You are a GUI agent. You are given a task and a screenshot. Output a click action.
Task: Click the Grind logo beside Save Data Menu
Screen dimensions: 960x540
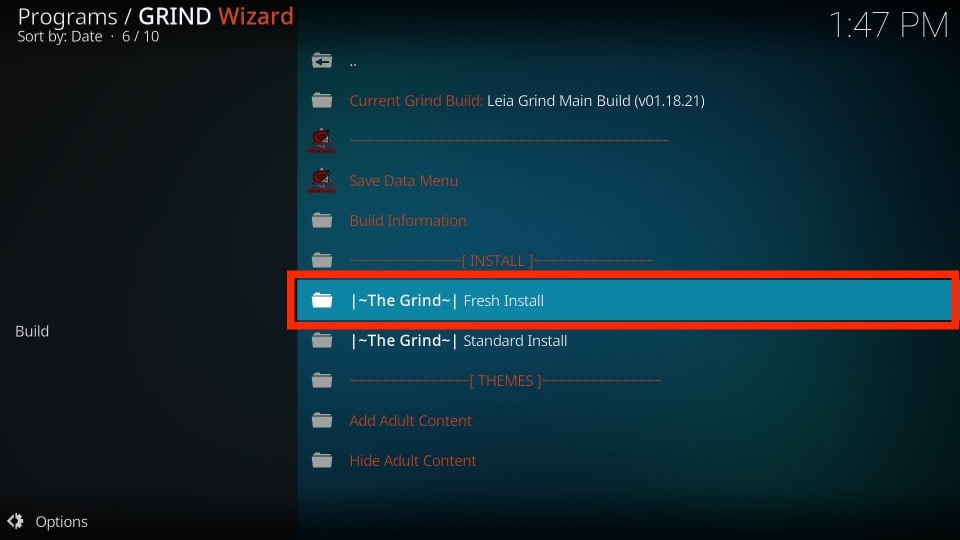coord(321,181)
